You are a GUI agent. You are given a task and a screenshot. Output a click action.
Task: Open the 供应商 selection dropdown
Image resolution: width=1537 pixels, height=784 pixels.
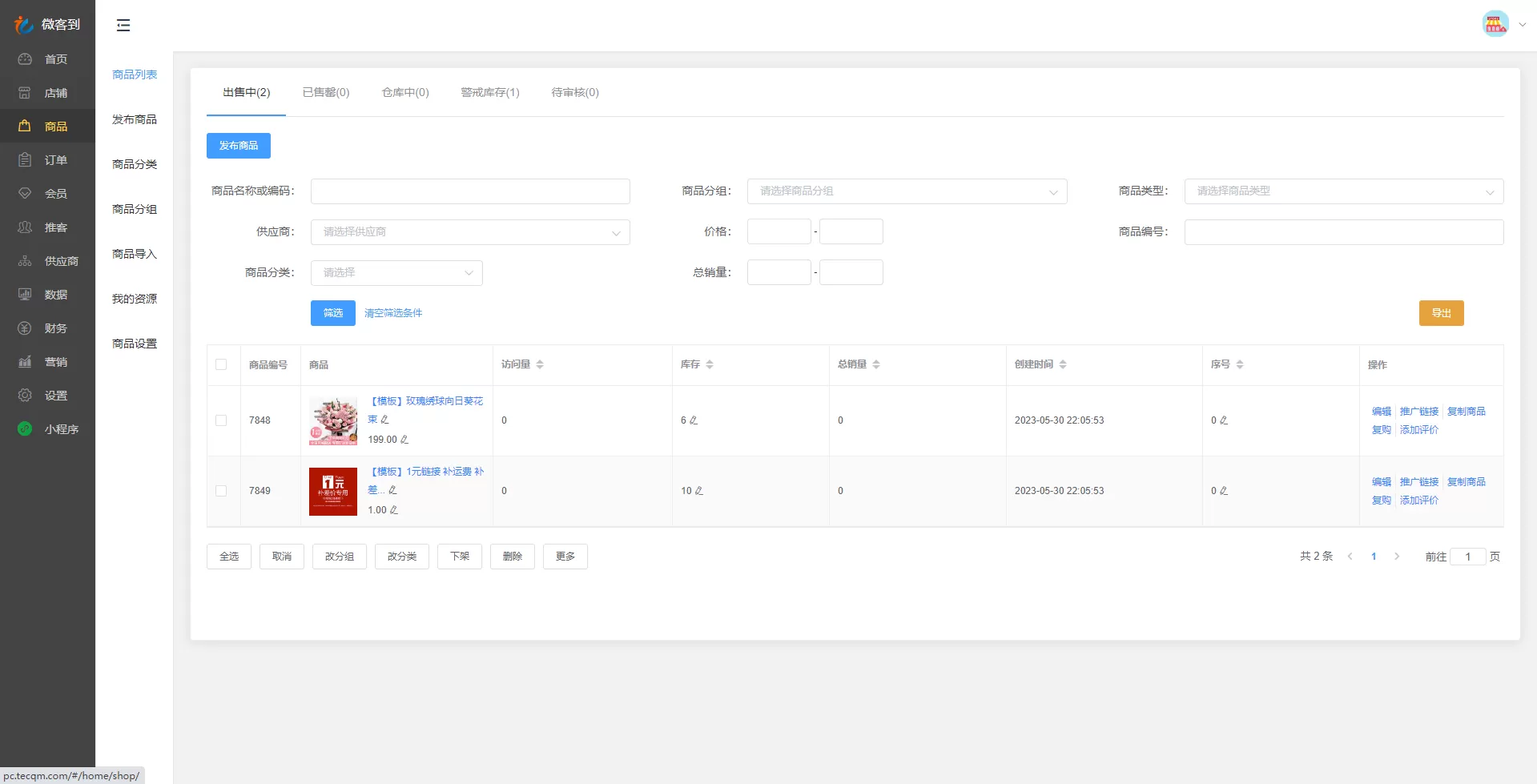469,232
